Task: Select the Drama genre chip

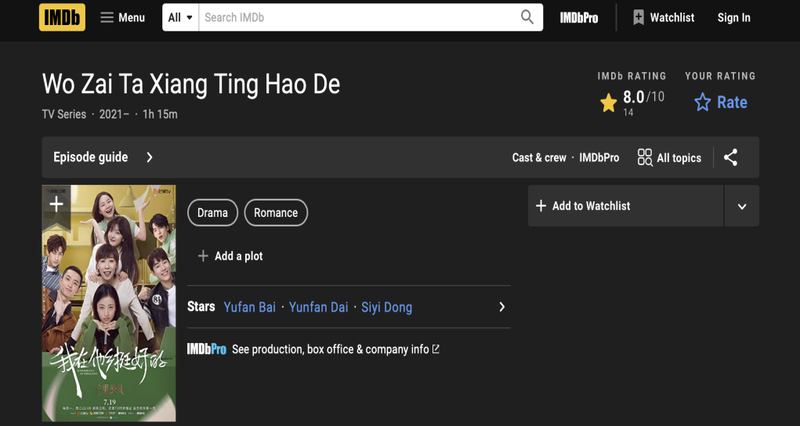Action: [212, 212]
